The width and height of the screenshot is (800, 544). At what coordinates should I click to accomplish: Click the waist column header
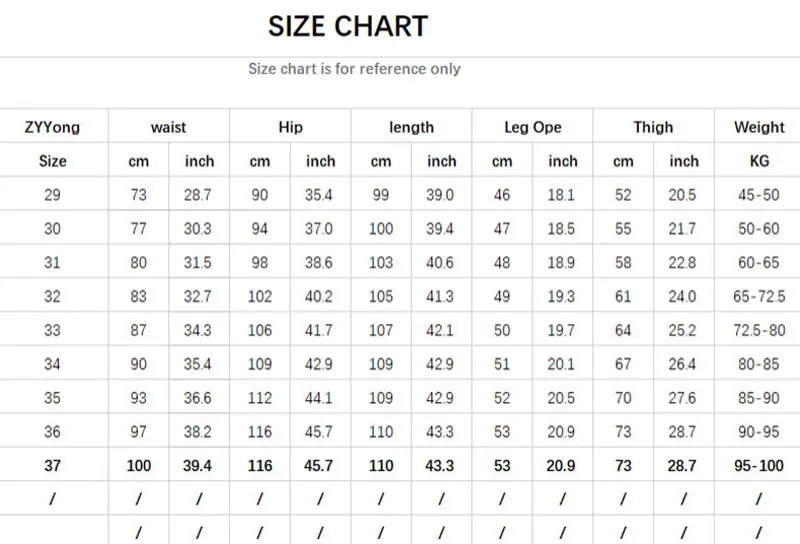(x=168, y=127)
